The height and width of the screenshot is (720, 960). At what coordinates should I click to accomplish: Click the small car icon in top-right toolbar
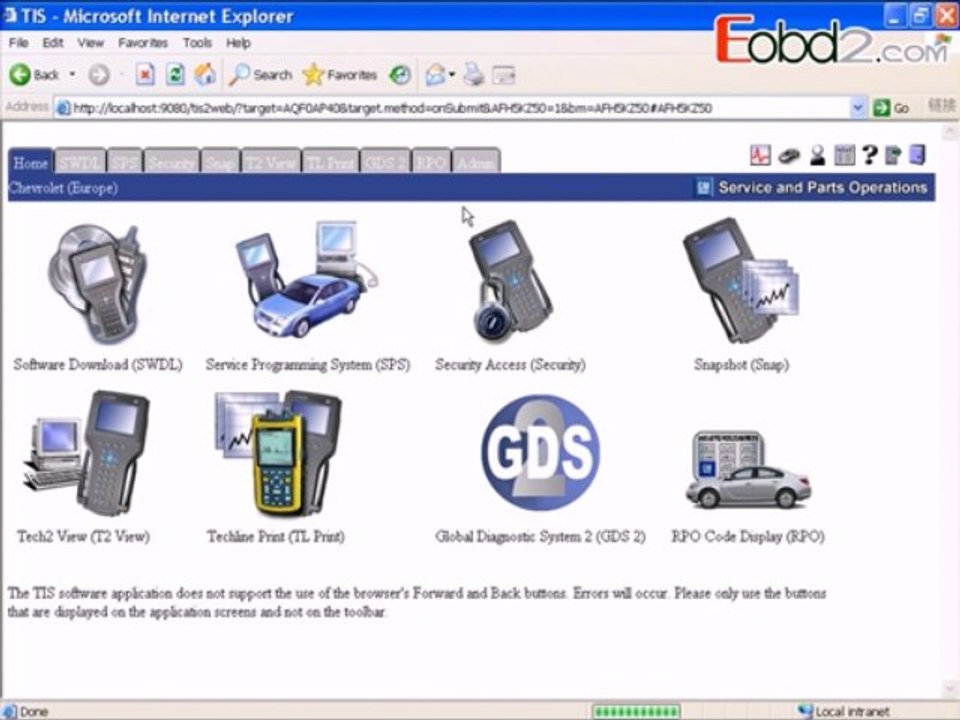(x=789, y=156)
